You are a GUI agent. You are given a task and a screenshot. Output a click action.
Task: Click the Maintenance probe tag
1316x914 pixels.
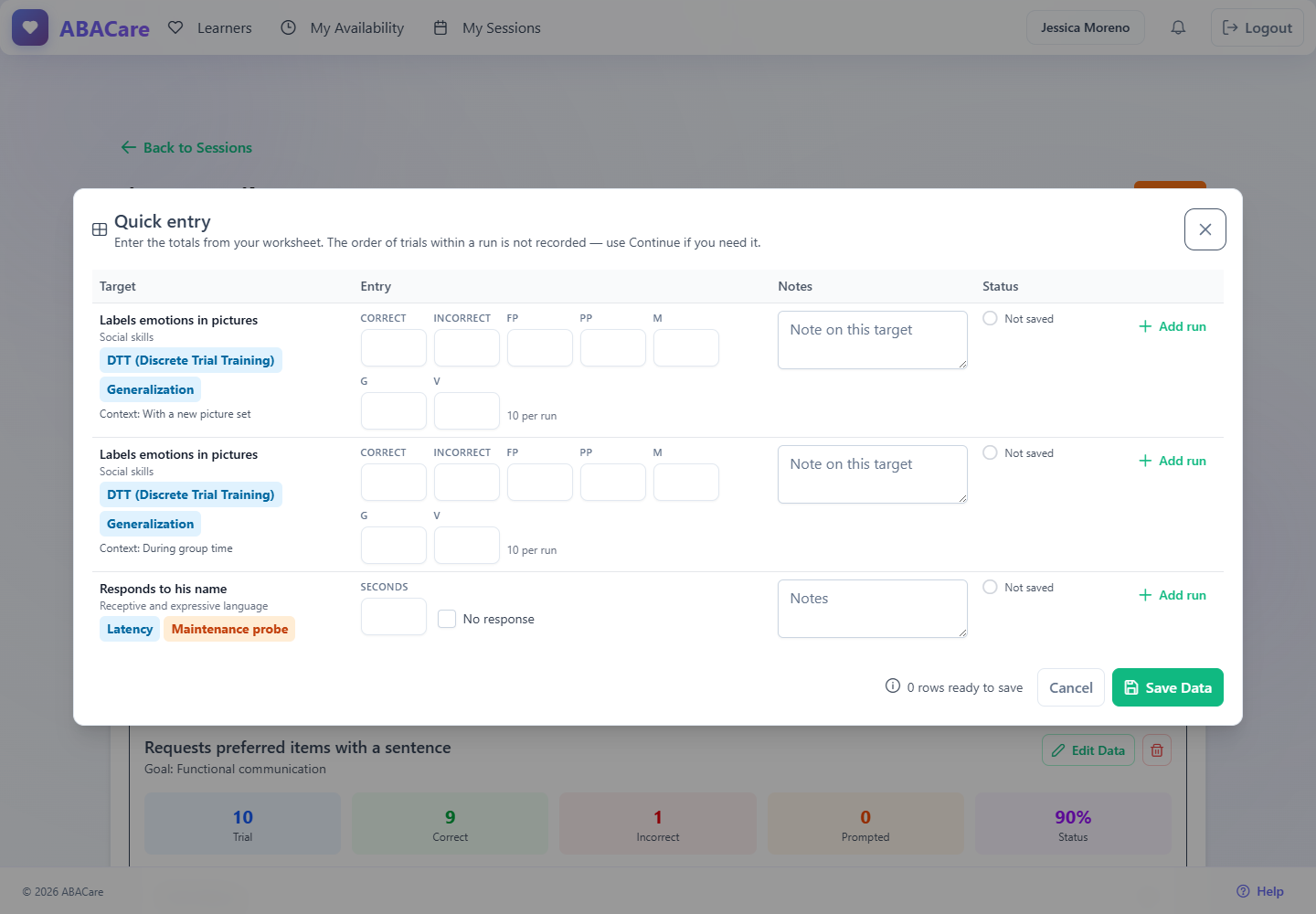pos(229,629)
